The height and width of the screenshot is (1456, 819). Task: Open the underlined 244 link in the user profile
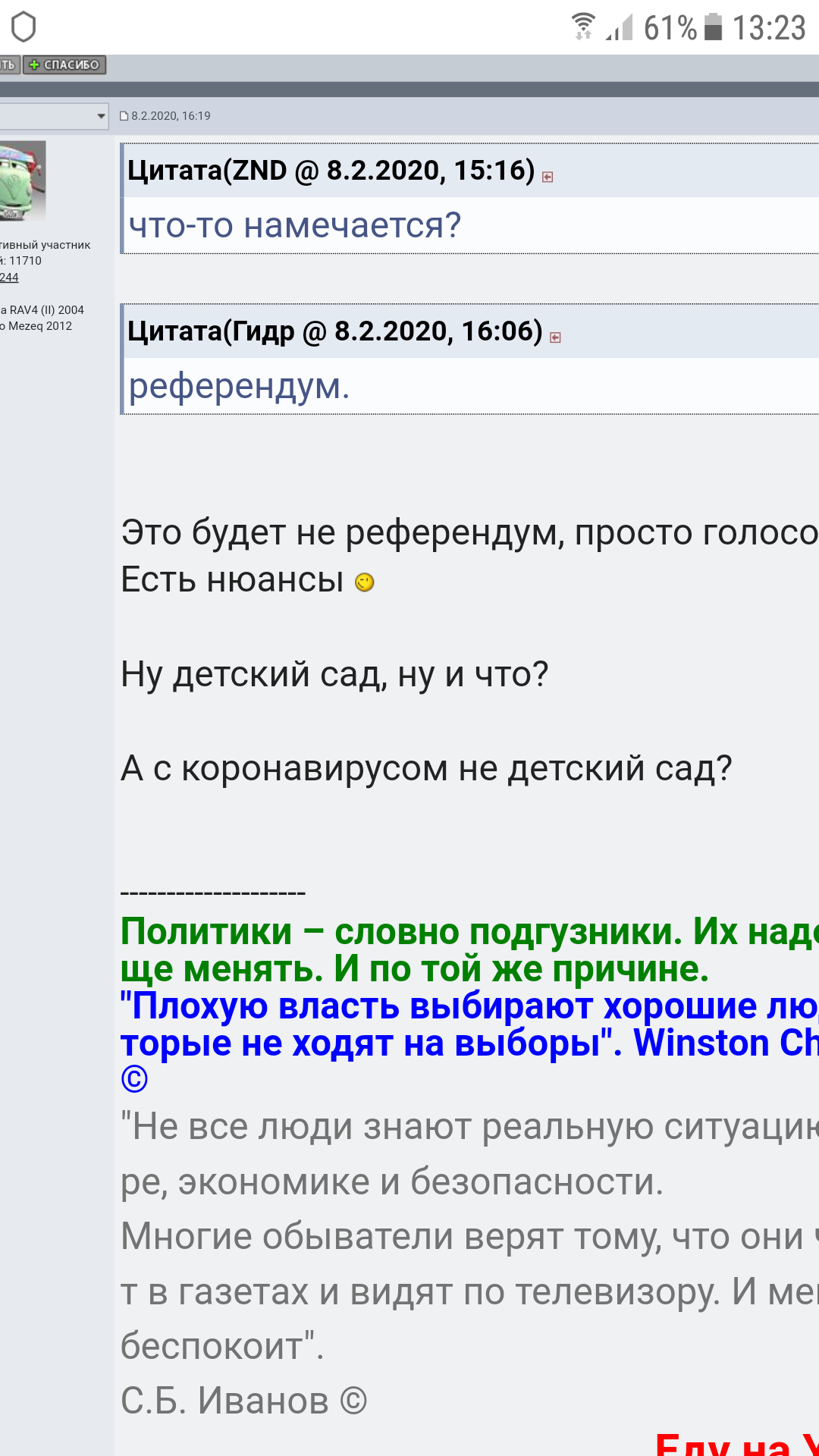pyautogui.click(x=9, y=278)
